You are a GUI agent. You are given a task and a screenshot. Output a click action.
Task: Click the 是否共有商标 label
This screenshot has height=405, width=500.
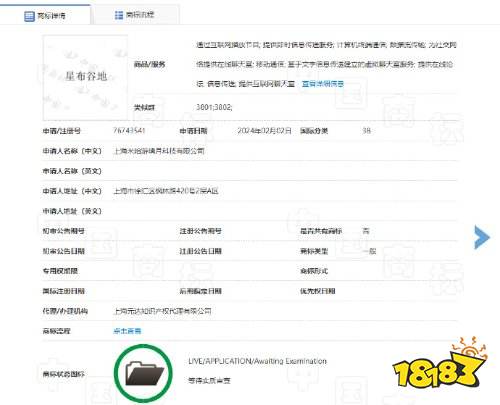pyautogui.click(x=321, y=231)
